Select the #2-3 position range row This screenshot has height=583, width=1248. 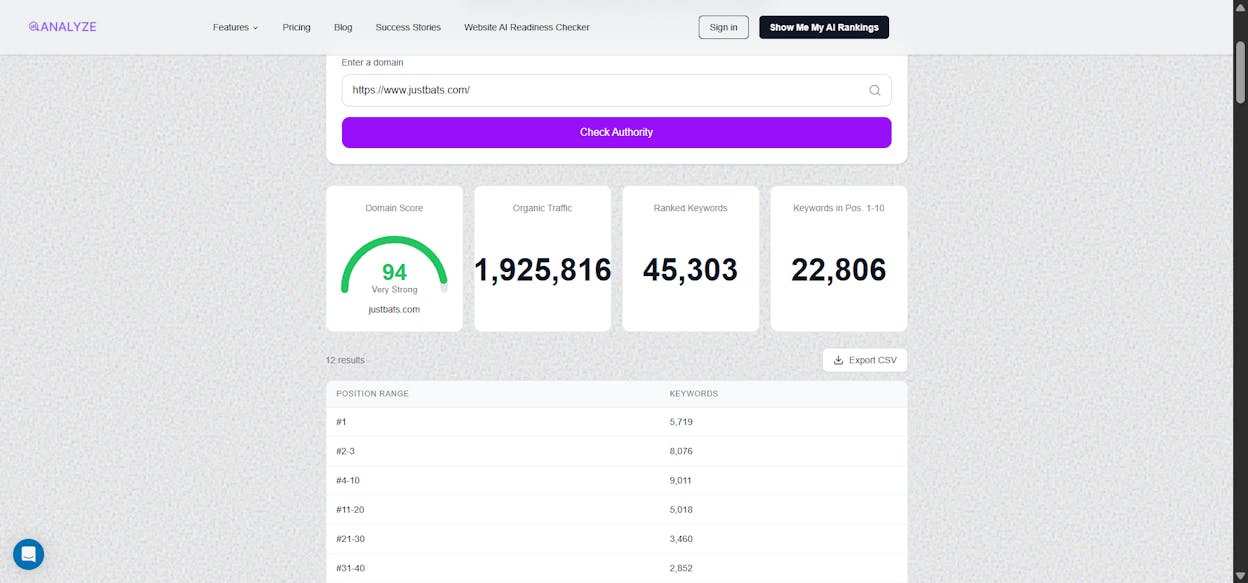tap(616, 451)
